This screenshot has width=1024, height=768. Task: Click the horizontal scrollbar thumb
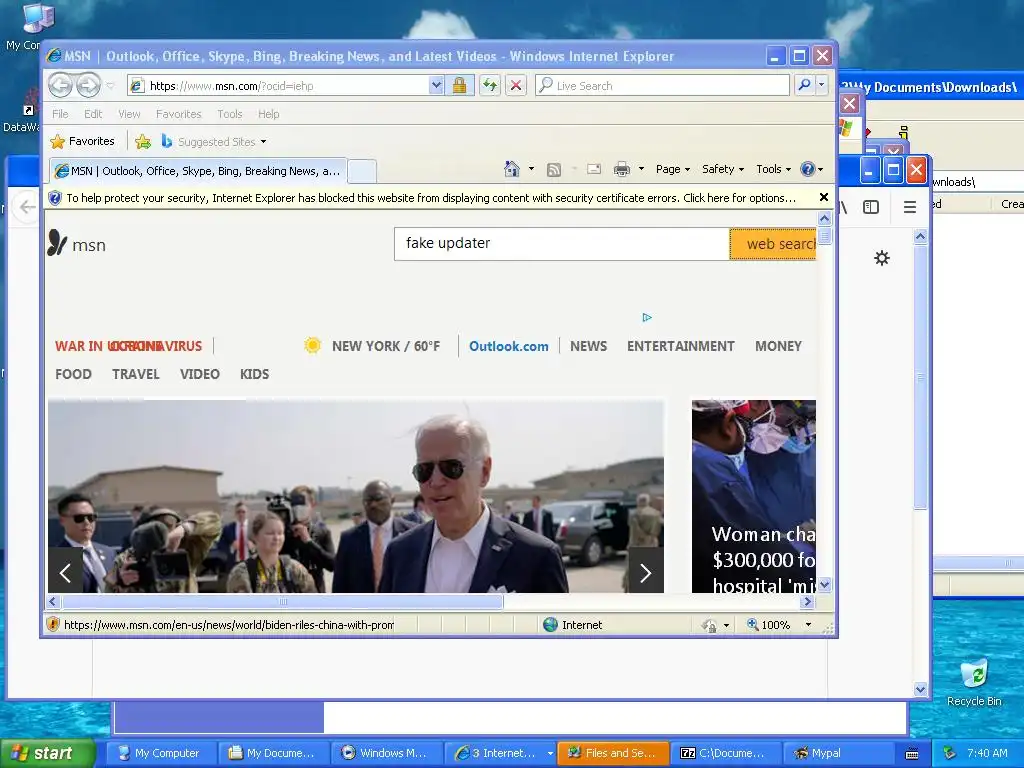[x=282, y=601]
